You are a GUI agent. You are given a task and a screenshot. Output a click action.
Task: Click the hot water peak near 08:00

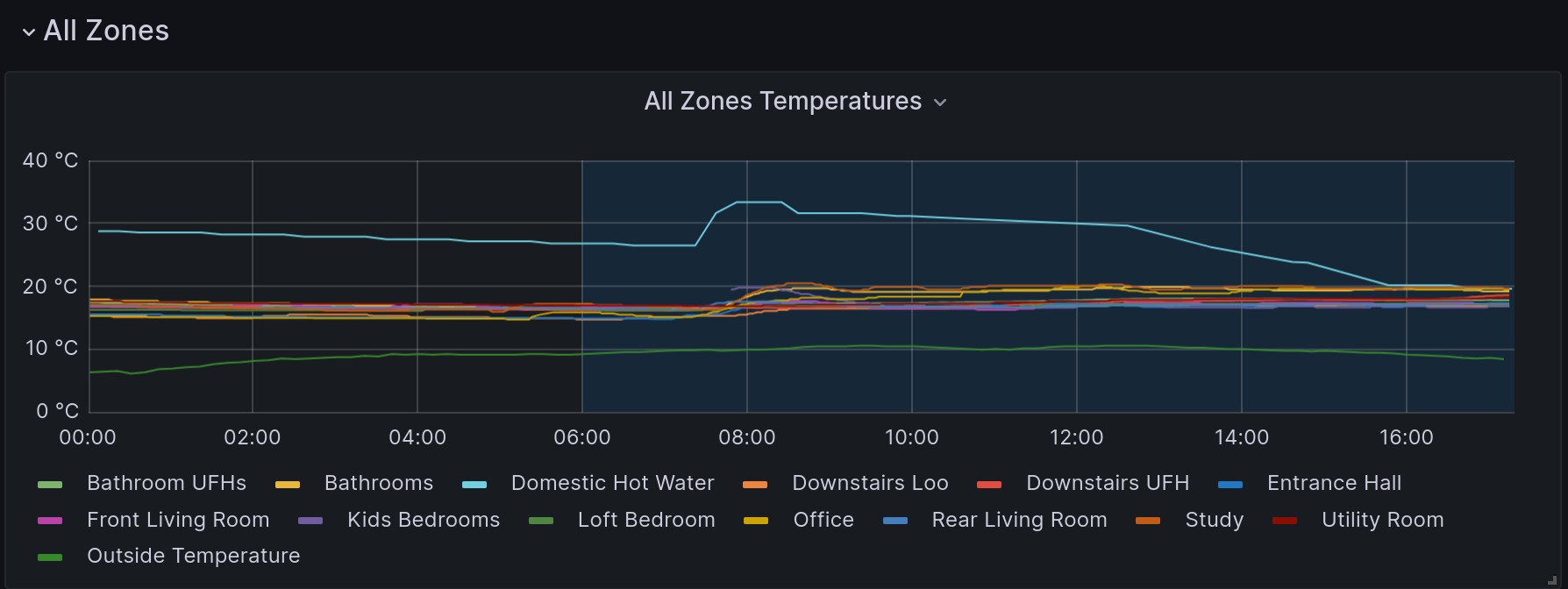(759, 202)
